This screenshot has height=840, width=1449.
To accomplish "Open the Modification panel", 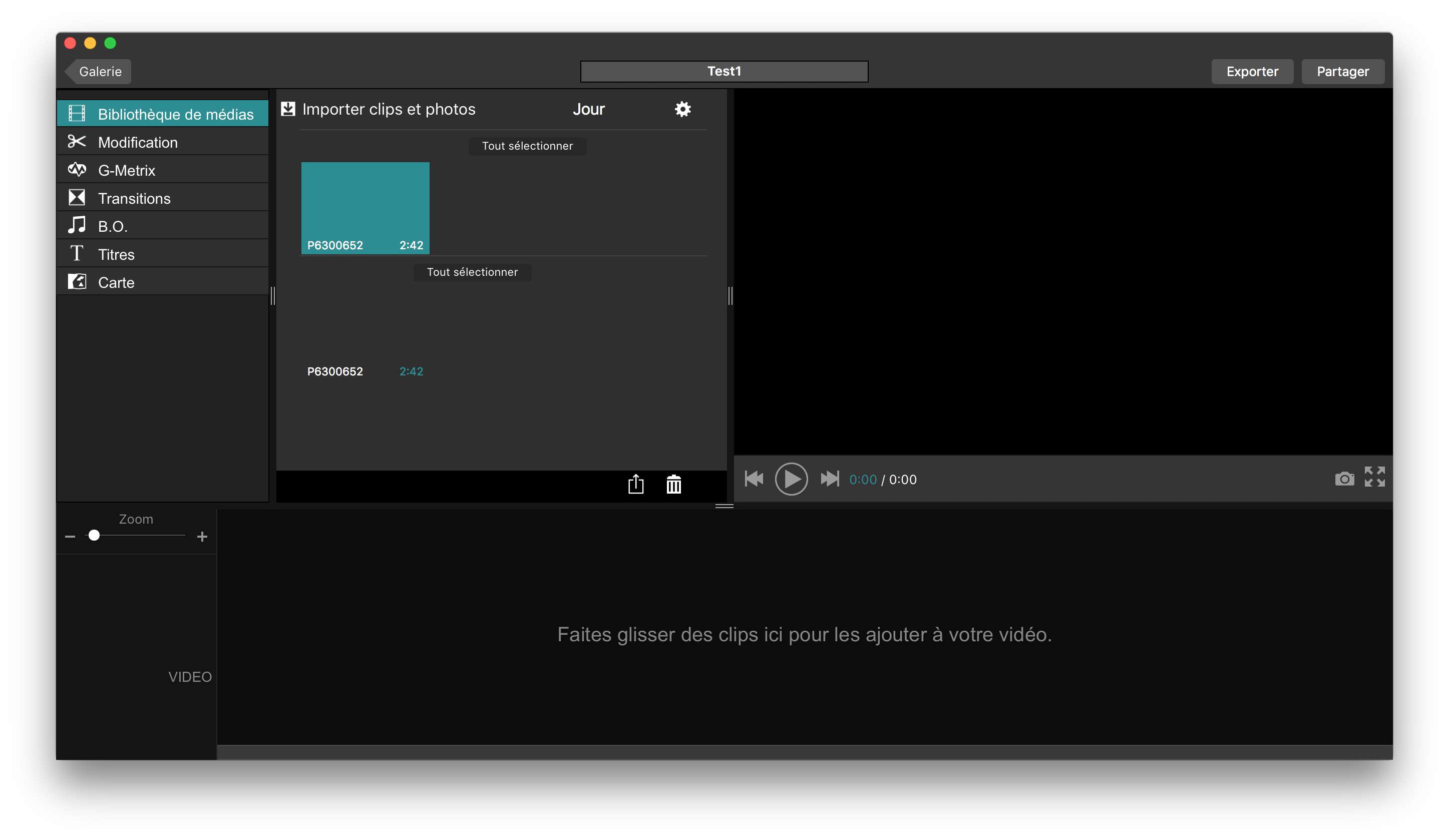I will tap(163, 142).
